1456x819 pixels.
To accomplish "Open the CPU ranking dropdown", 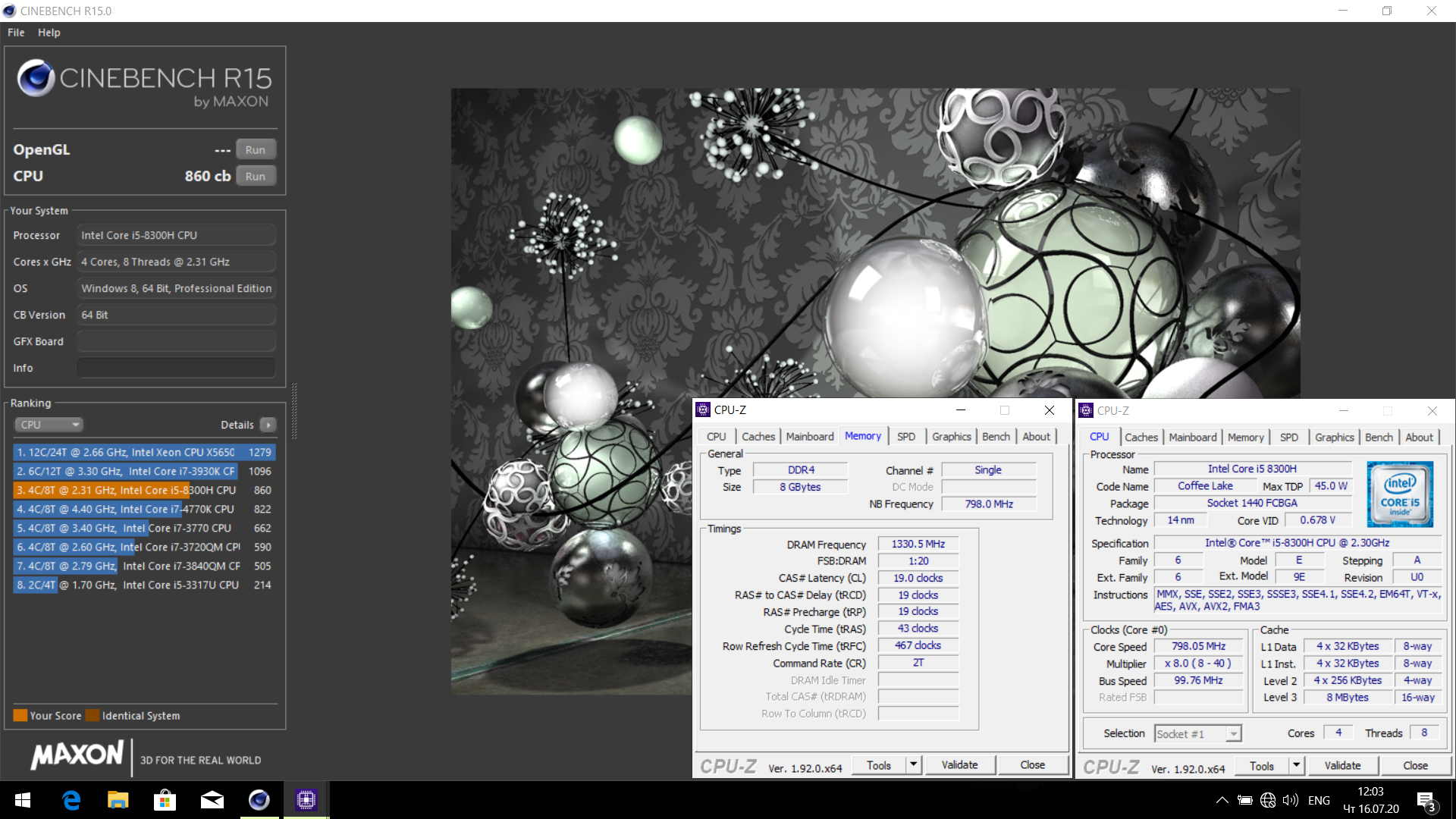I will (x=49, y=425).
